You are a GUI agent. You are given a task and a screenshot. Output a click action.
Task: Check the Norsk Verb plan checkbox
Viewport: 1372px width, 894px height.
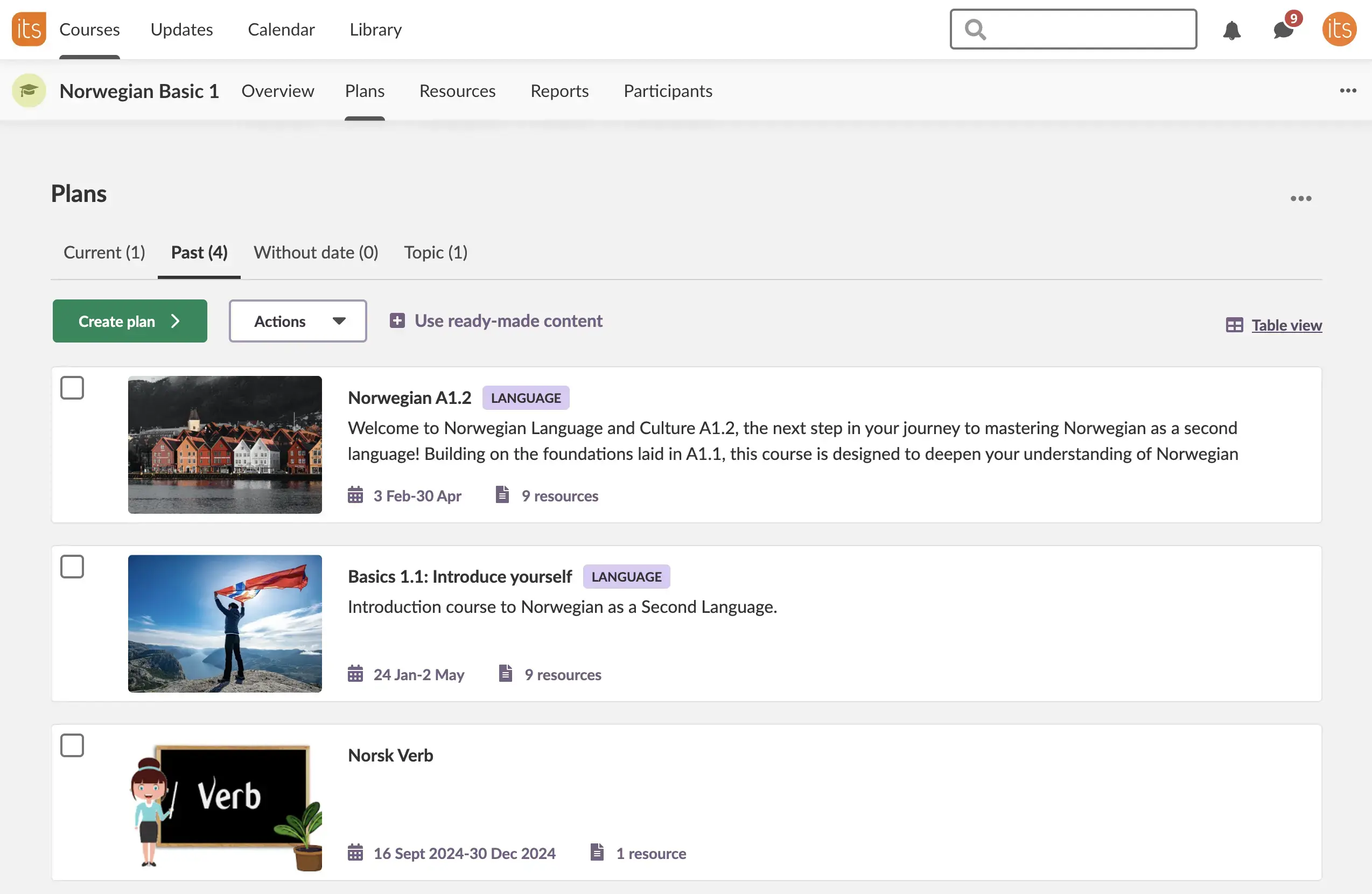[72, 745]
